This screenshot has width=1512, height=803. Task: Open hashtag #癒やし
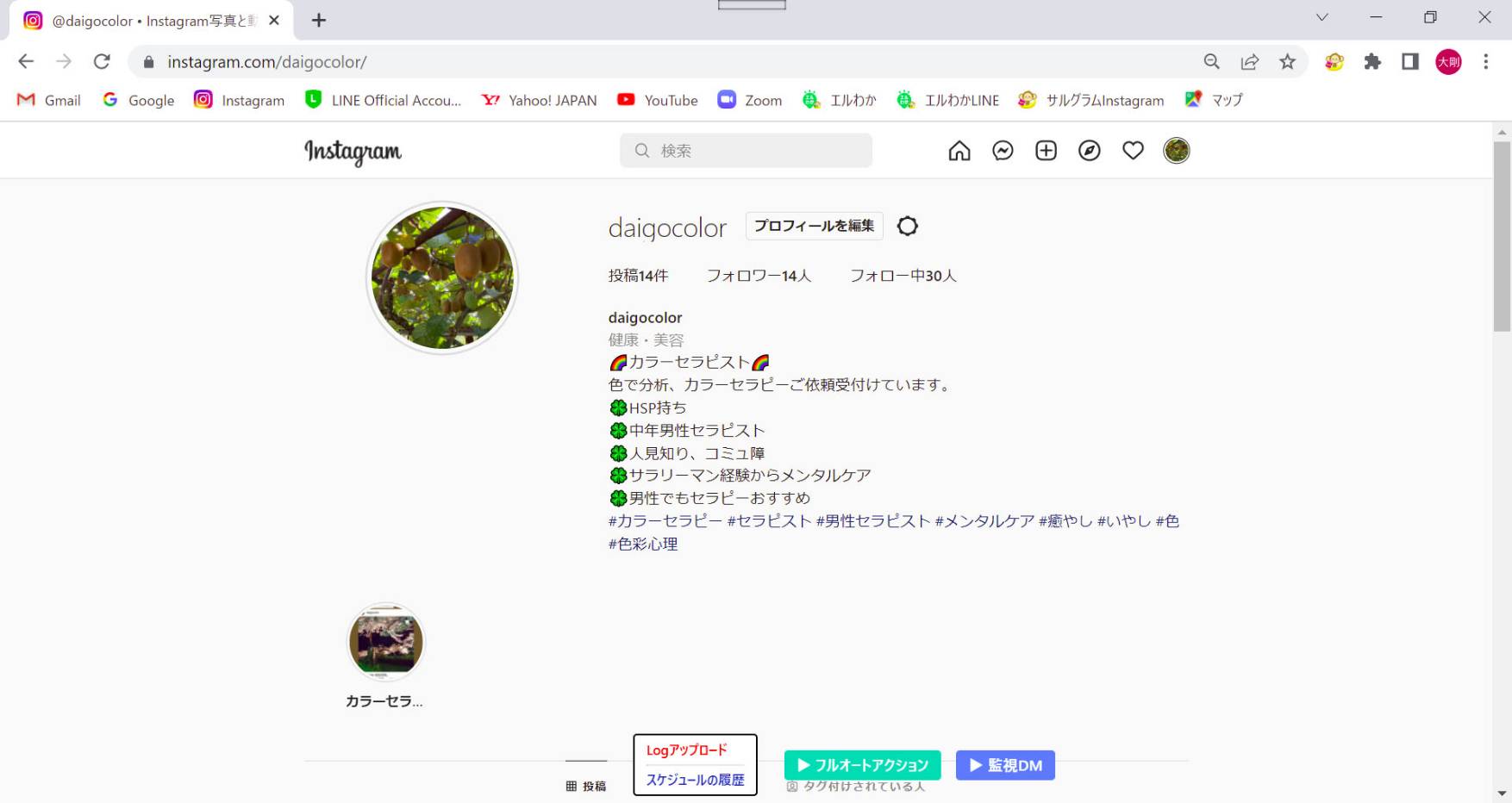tap(1065, 521)
